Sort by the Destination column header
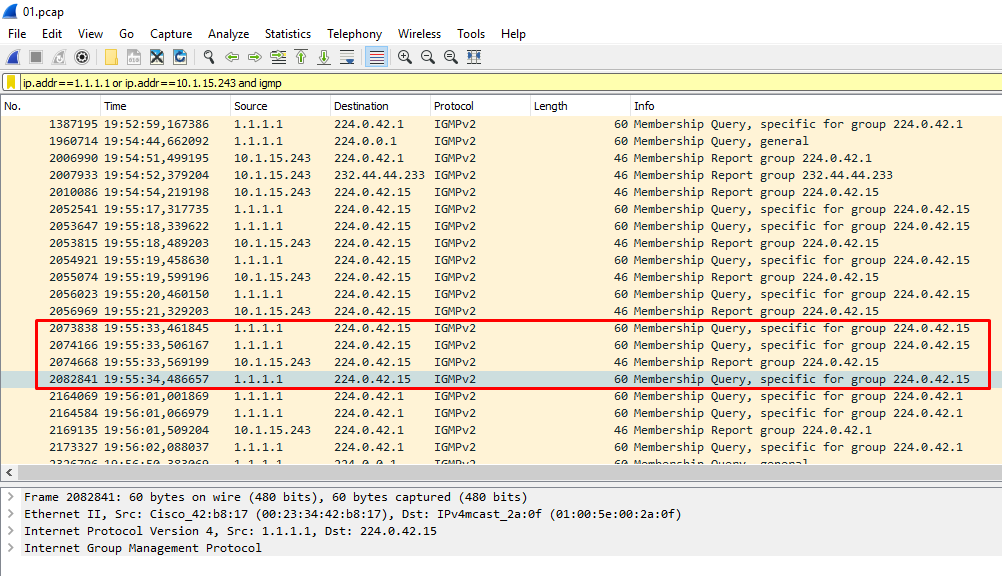 pyautogui.click(x=380, y=106)
